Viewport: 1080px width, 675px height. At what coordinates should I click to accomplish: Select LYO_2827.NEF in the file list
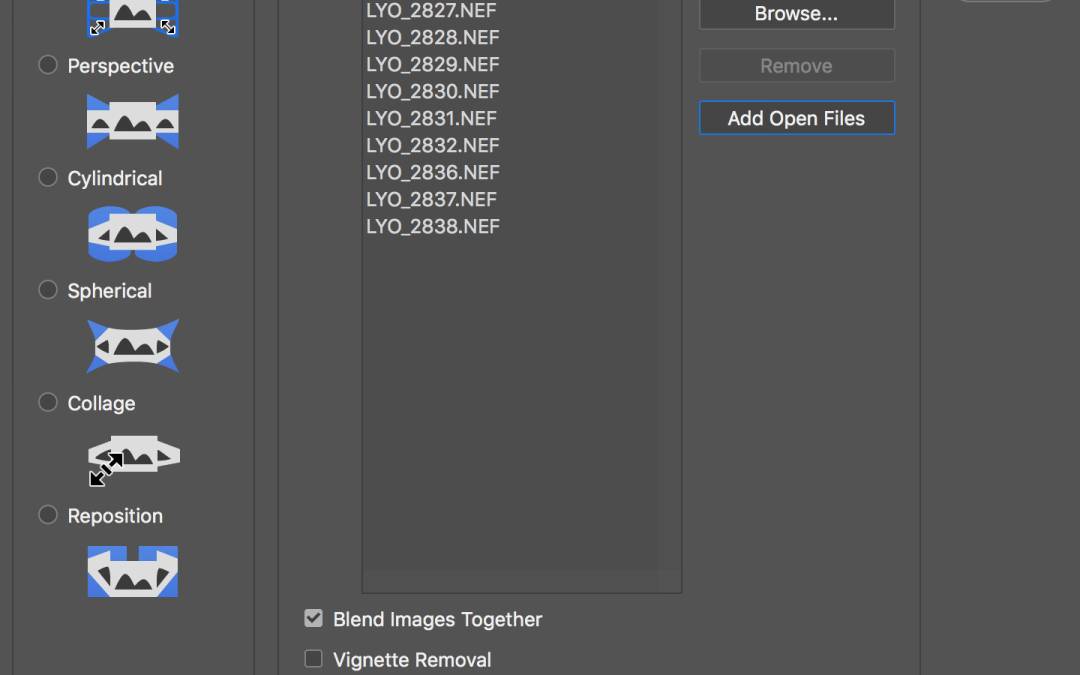[432, 11]
